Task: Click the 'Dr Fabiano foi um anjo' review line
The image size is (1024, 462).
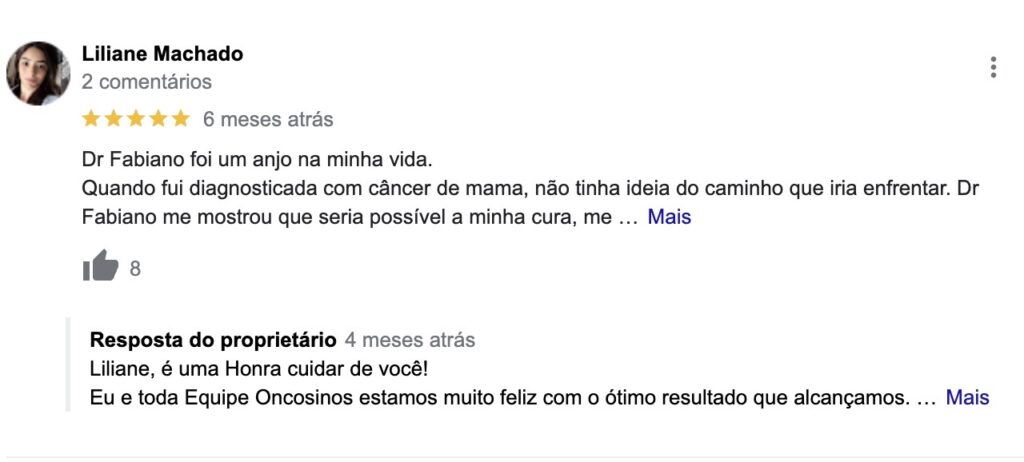Action: (x=257, y=159)
